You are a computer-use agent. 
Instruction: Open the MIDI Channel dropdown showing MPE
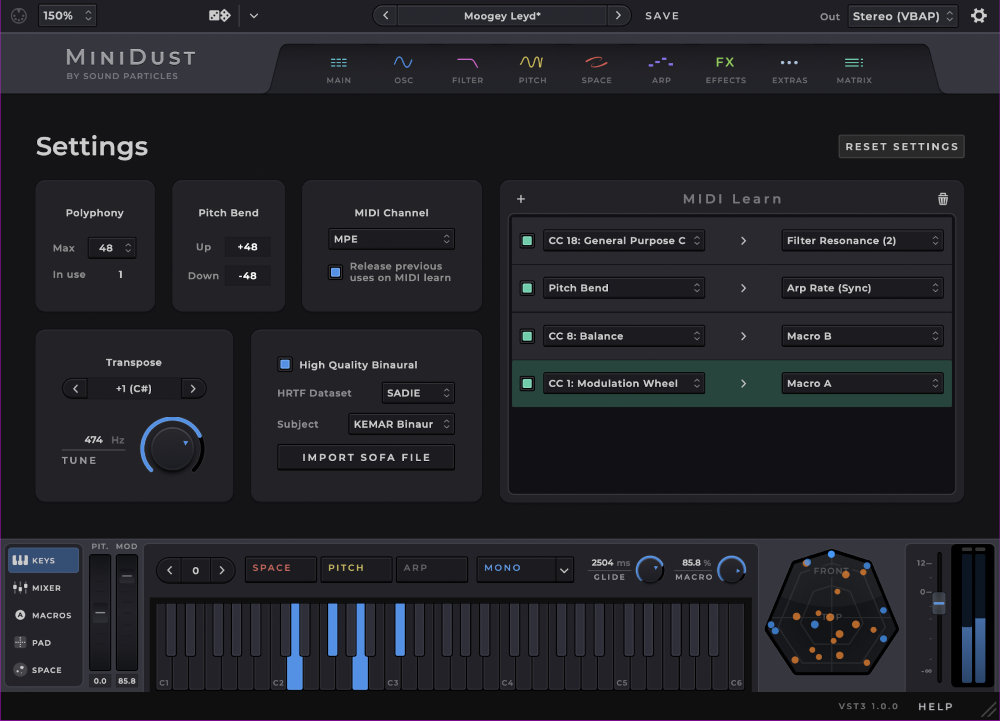click(391, 239)
